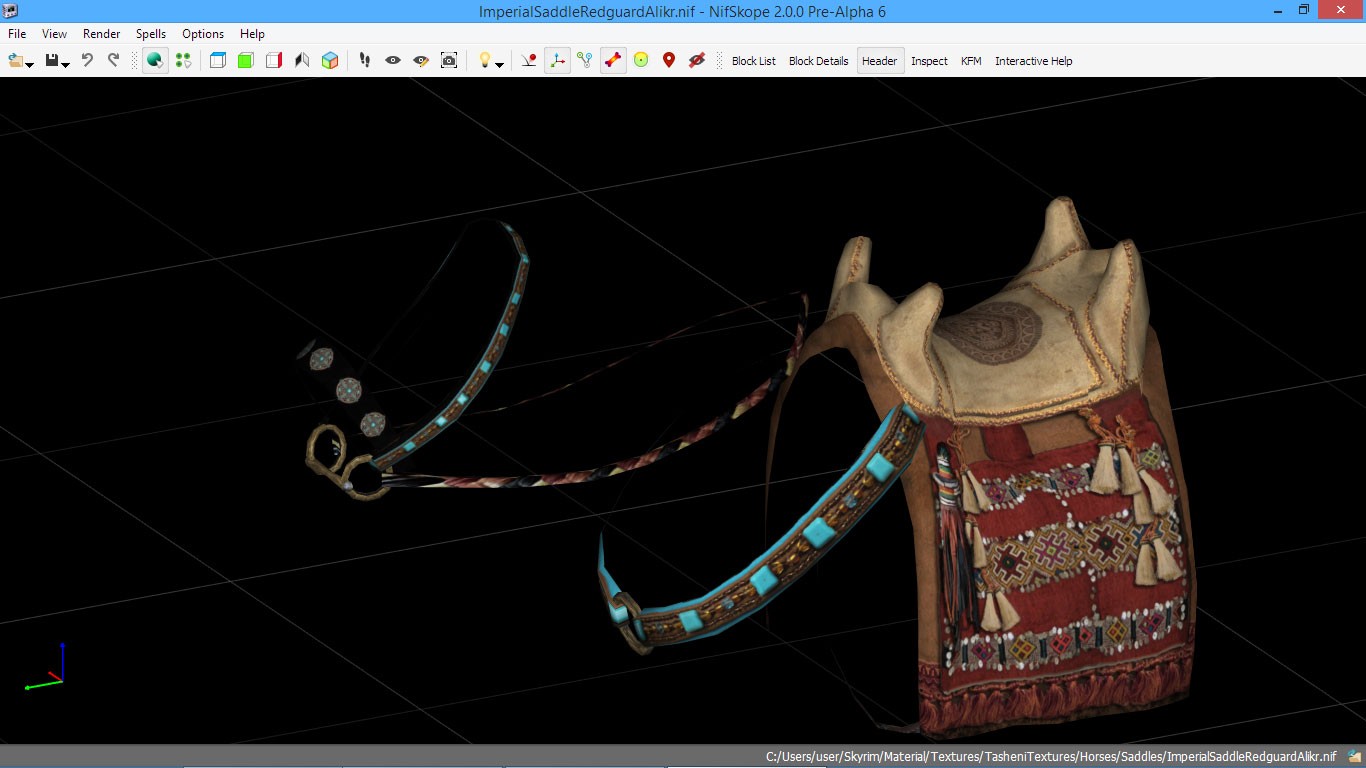Show the Block List panel
Screen dimensions: 1366x768
[753, 61]
